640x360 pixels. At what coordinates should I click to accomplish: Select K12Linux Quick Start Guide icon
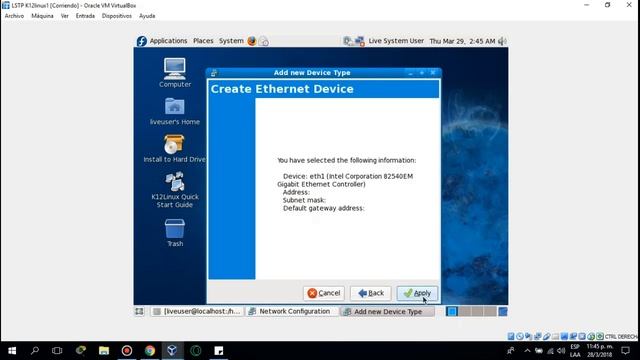pyautogui.click(x=175, y=190)
